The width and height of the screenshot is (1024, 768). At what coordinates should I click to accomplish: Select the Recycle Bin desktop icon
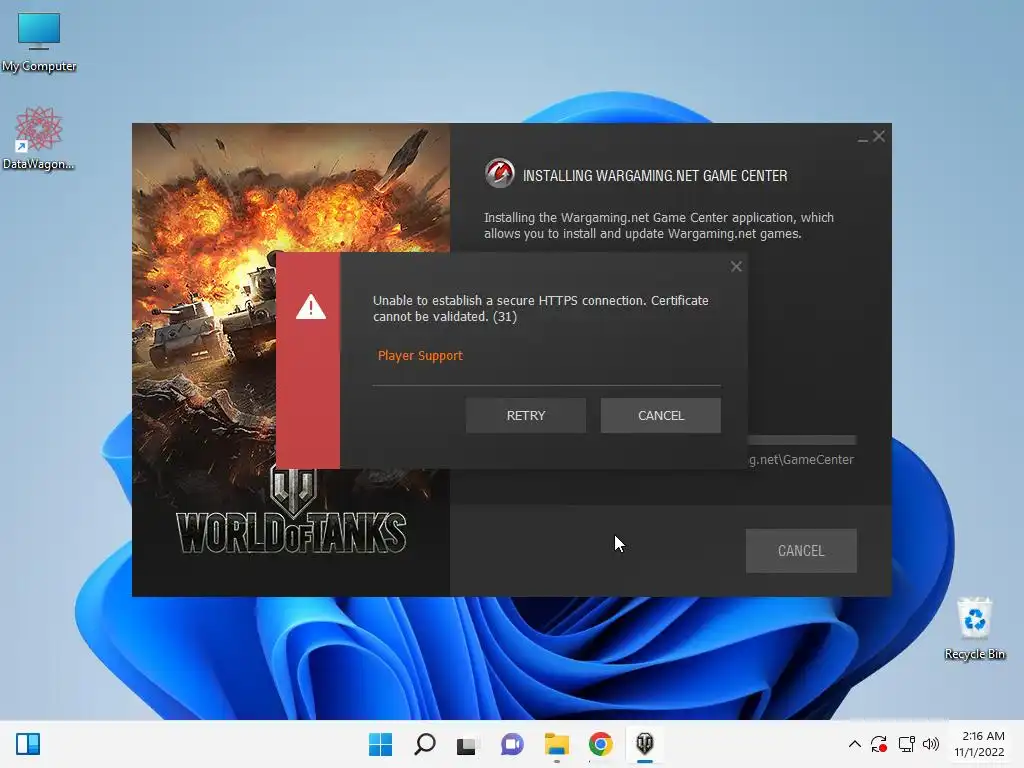tap(974, 629)
